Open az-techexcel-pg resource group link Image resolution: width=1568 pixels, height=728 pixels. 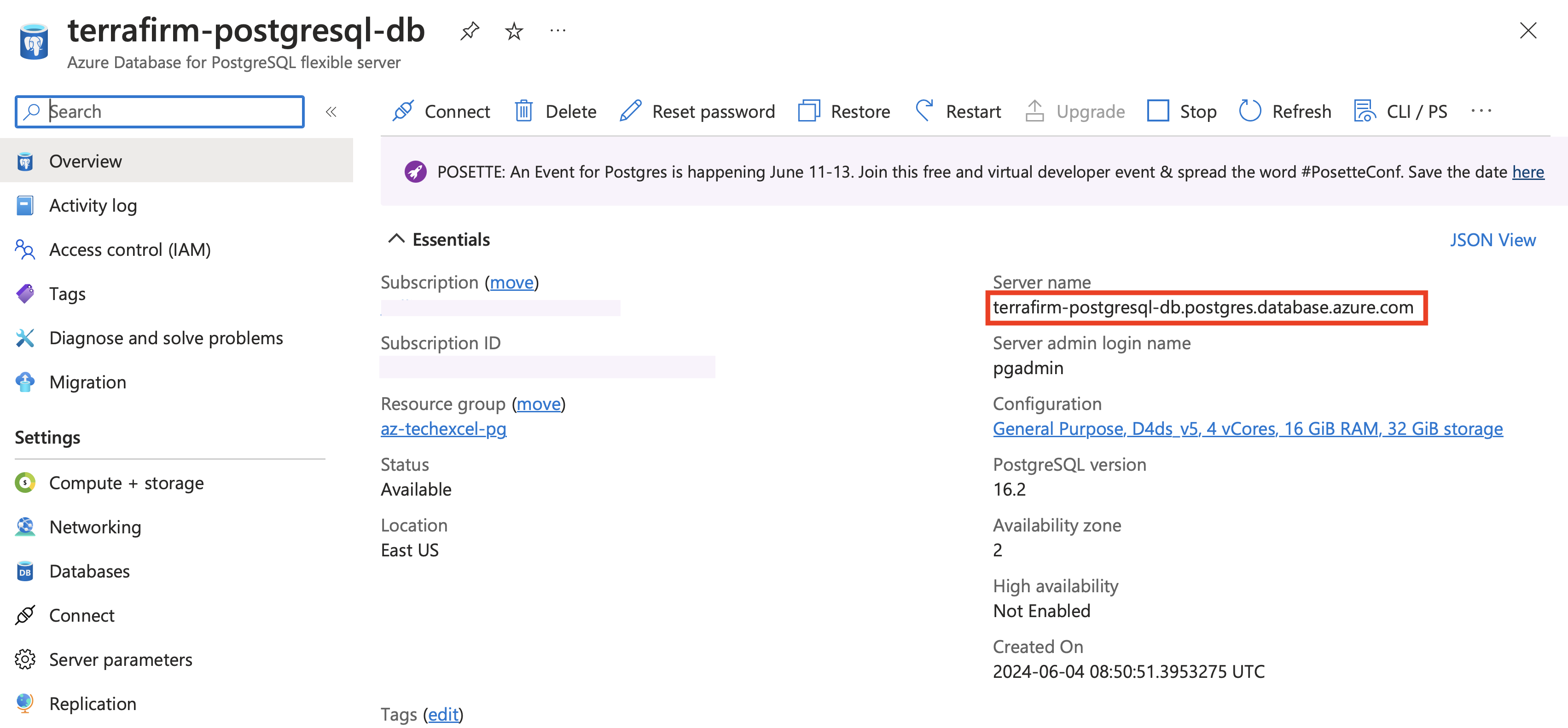tap(443, 429)
